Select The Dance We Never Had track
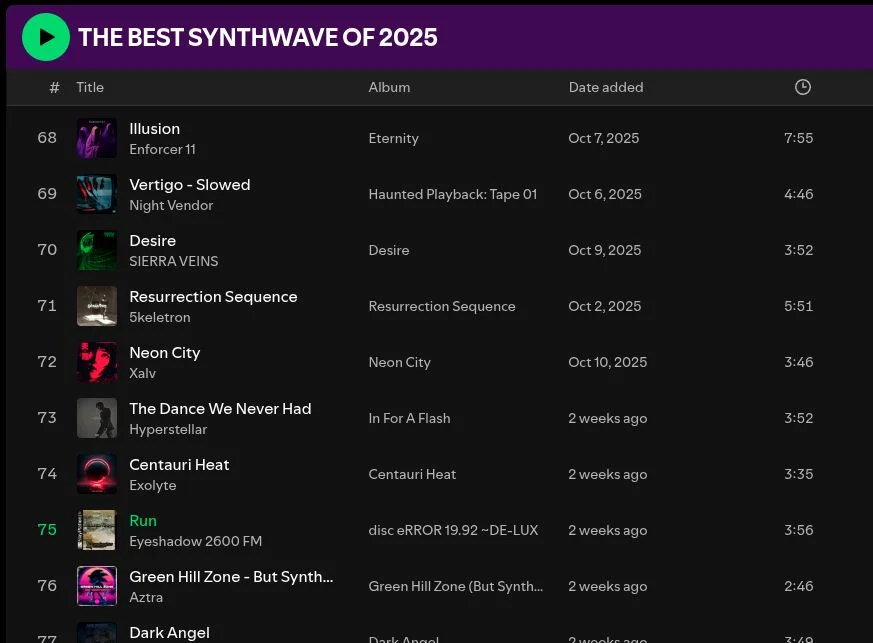Viewport: 873px width, 643px height. point(220,409)
